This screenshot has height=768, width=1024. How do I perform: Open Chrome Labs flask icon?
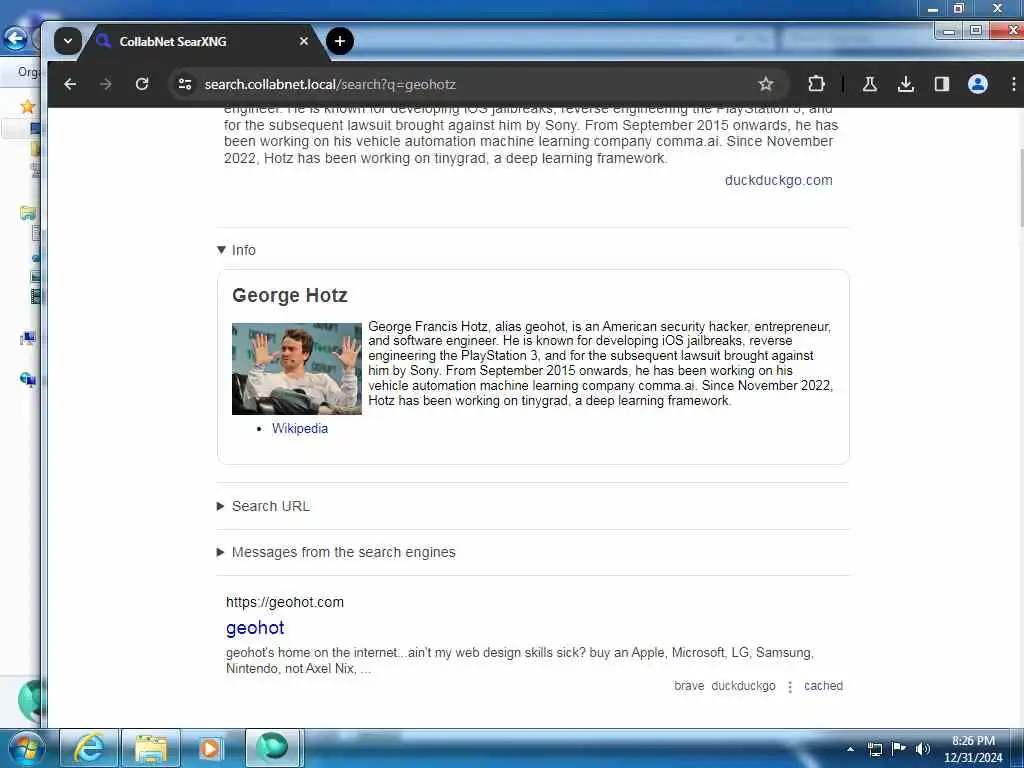(869, 84)
